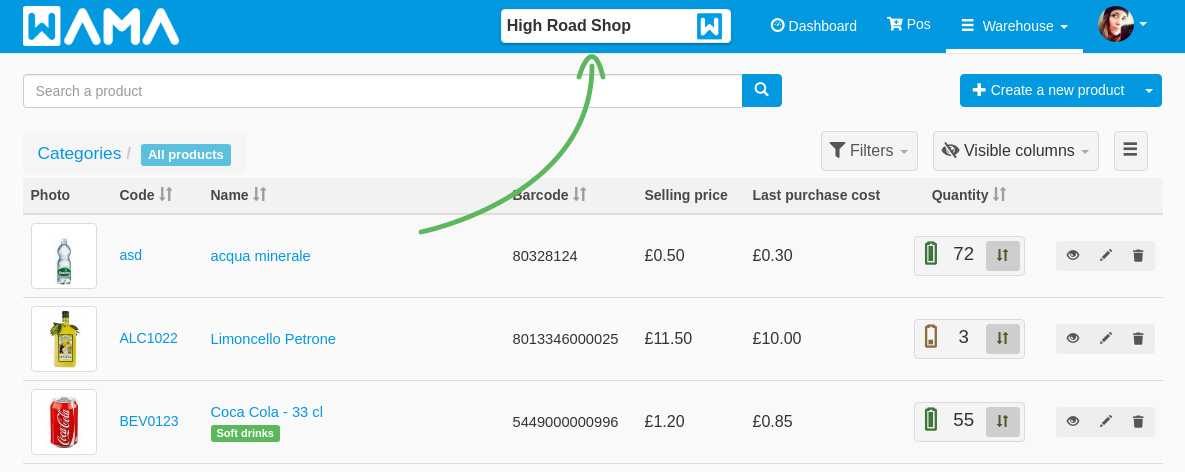
Task: Click Create a new product button
Action: pyautogui.click(x=1049, y=91)
